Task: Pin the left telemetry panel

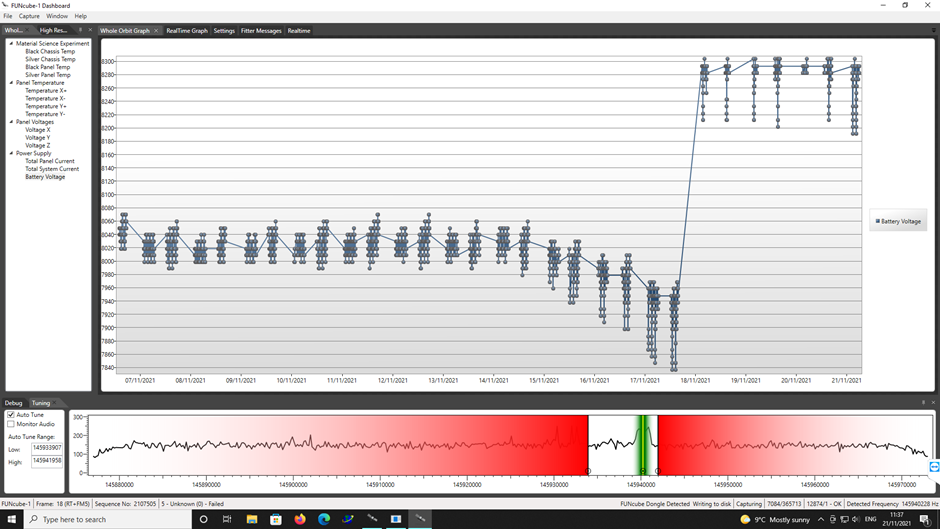Action: (x=80, y=31)
